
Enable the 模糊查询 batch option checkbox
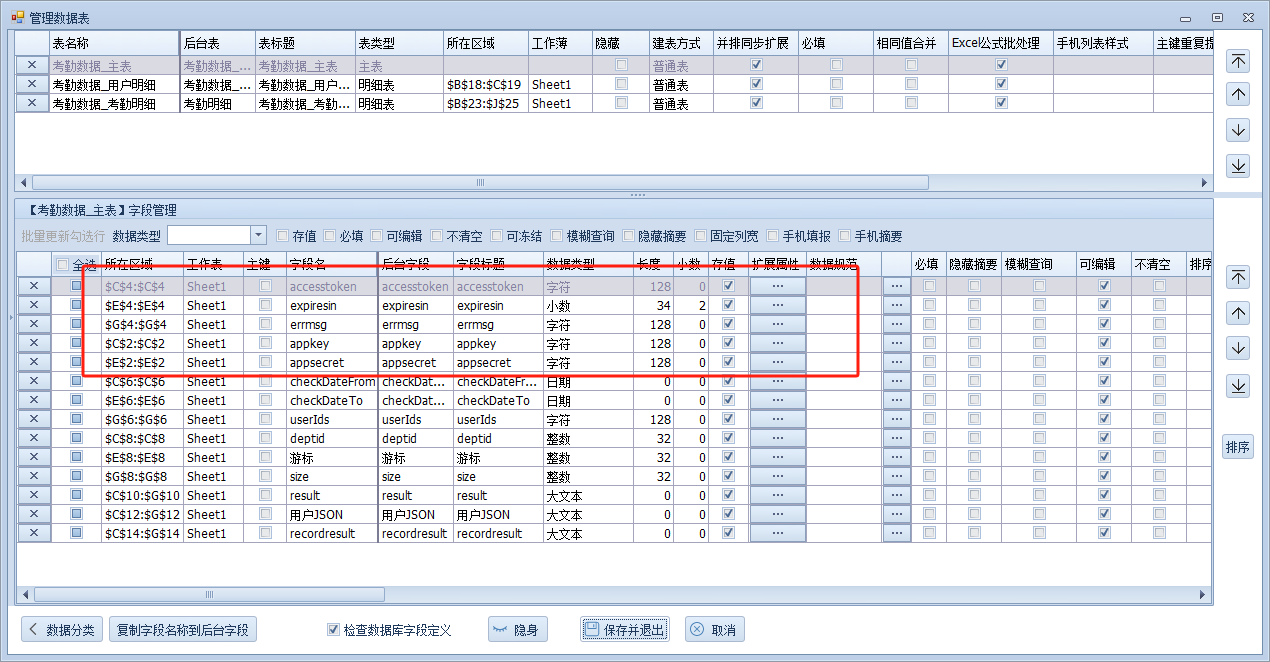tap(556, 236)
